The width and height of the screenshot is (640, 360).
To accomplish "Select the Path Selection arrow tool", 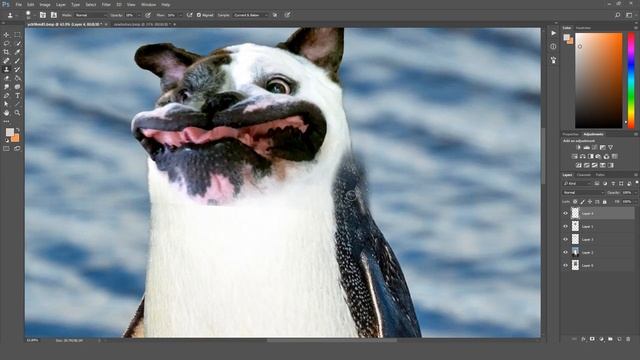I will click(7, 104).
